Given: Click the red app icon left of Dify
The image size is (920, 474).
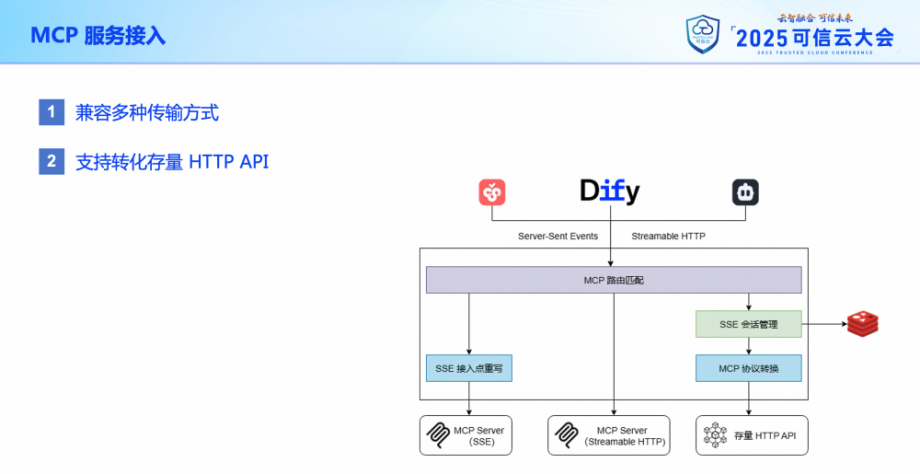Looking at the screenshot, I should tap(492, 192).
